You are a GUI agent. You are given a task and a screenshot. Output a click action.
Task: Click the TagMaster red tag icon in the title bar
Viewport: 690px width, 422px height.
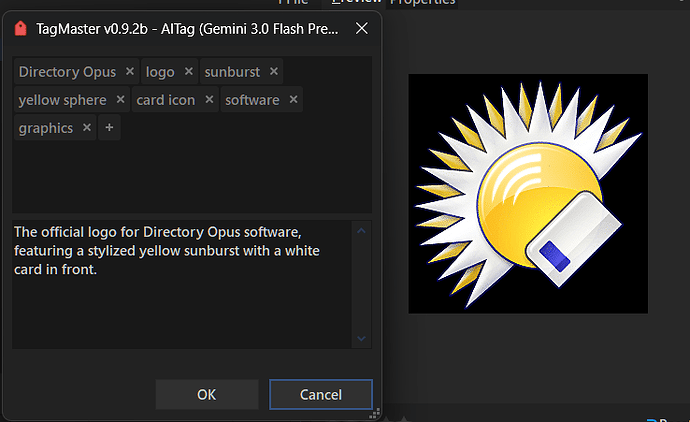[19, 29]
